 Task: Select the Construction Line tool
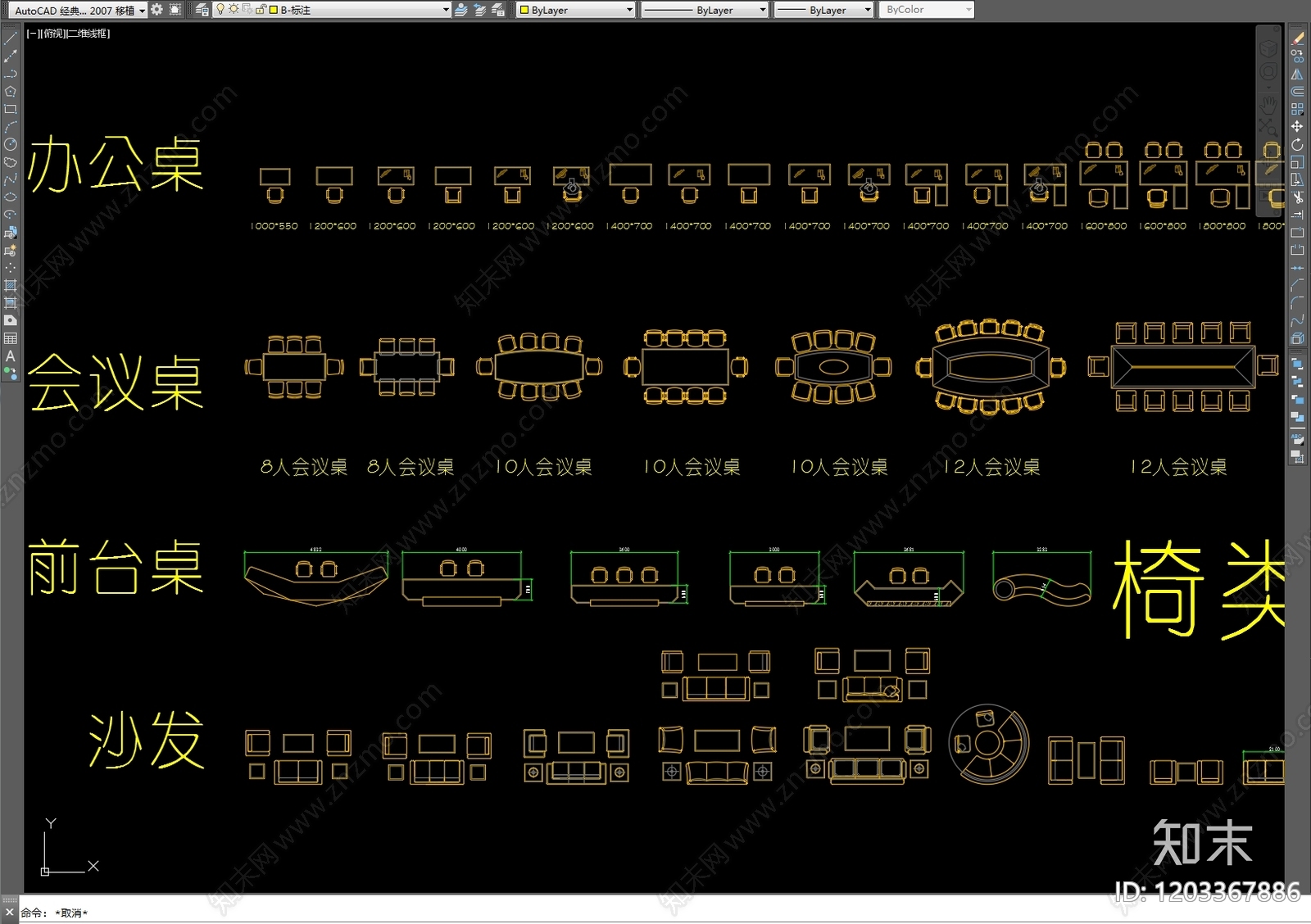pyautogui.click(x=10, y=56)
